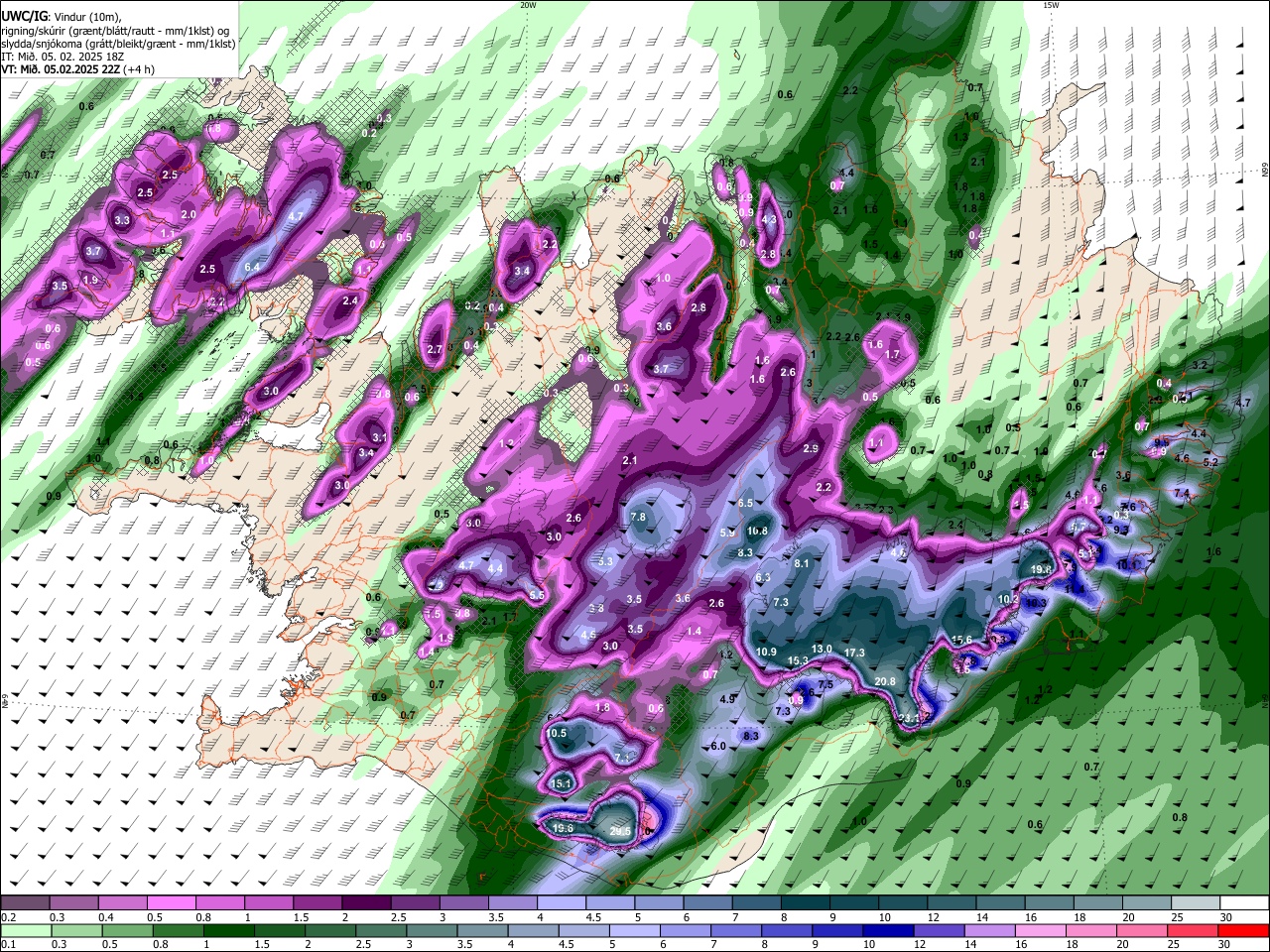
Task: Click the 3.2 precipitation value
Action: pyautogui.click(x=1200, y=365)
